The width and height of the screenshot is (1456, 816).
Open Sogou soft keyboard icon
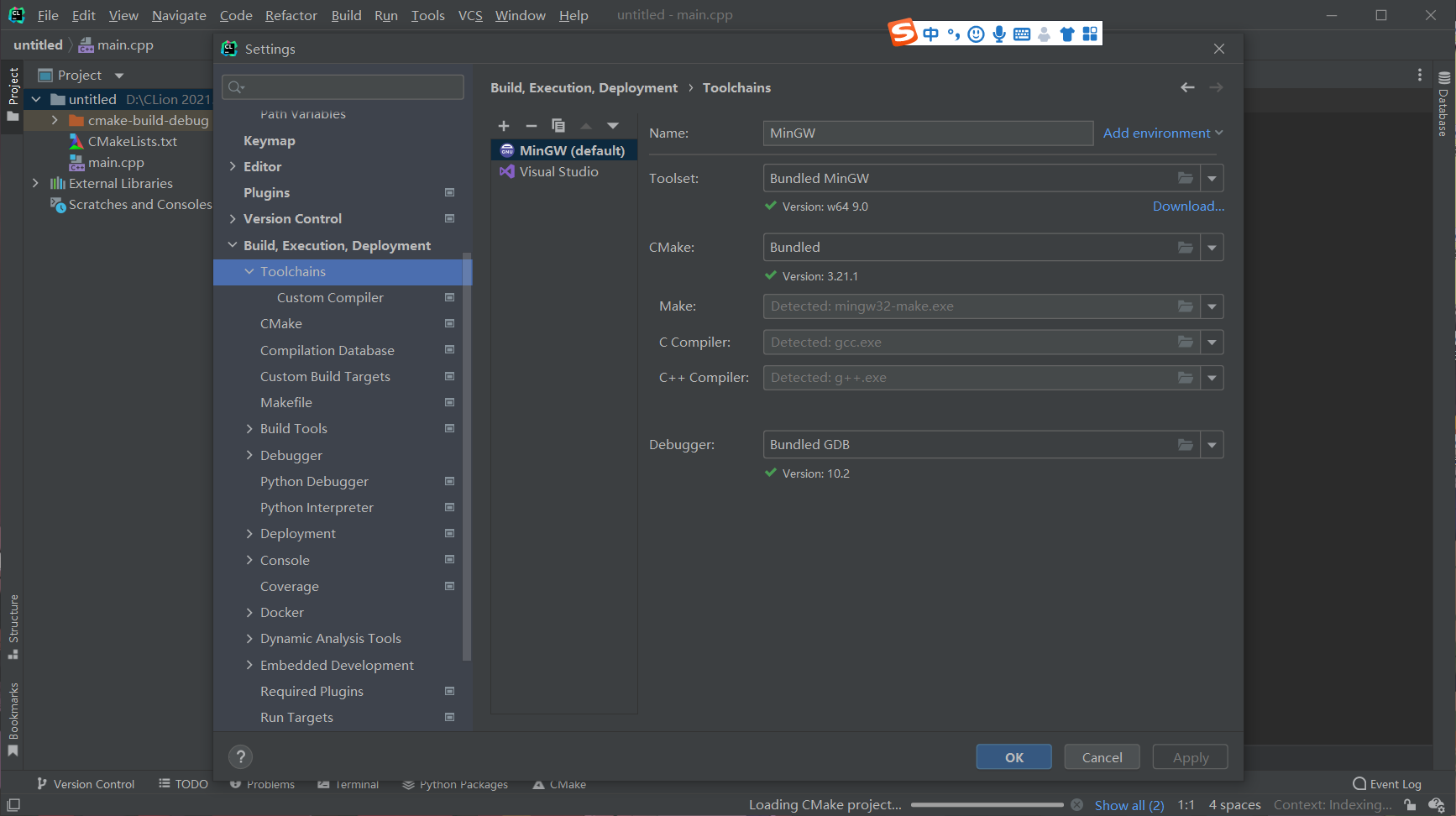1022,34
